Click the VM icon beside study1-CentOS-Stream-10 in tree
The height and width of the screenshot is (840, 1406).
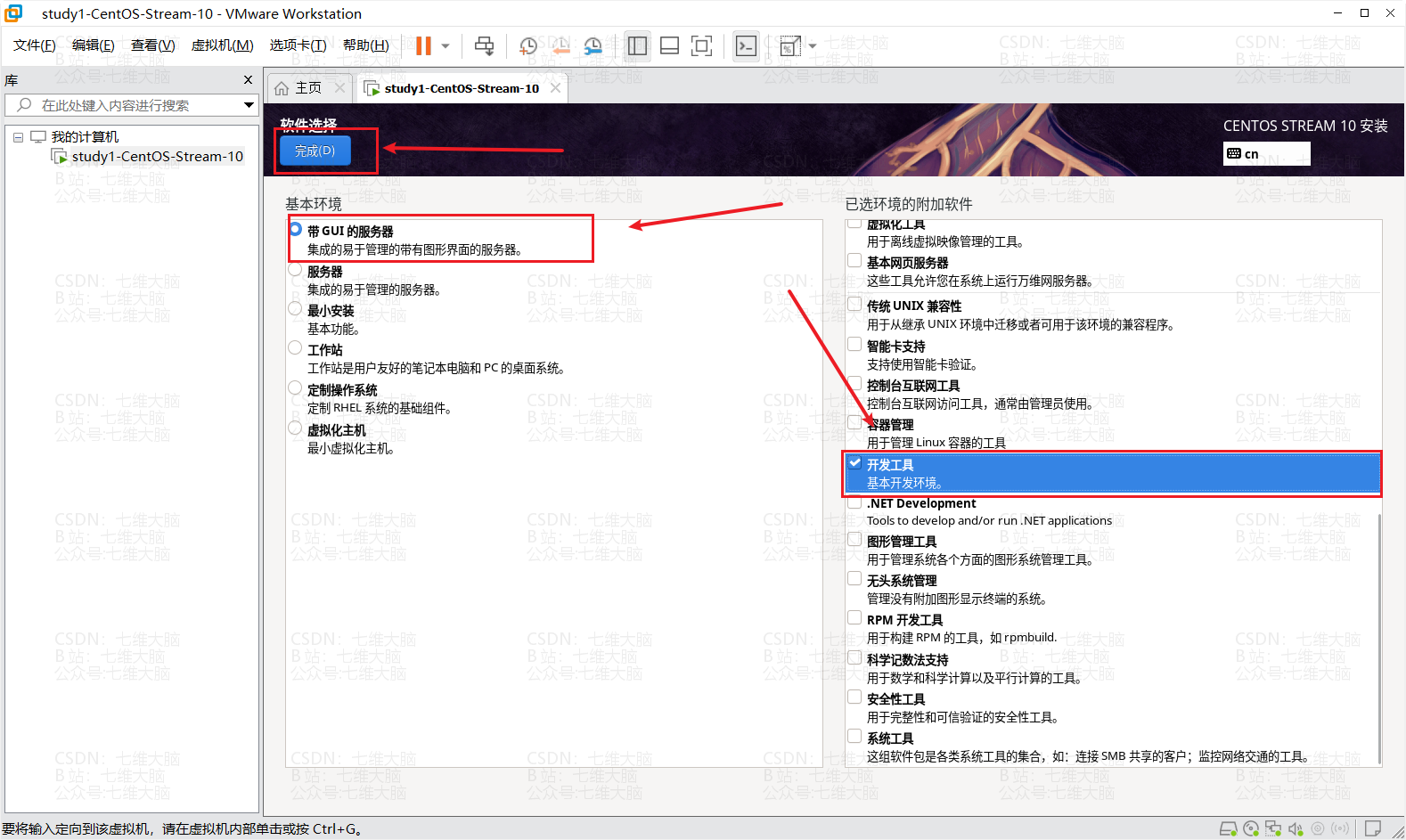point(60,157)
